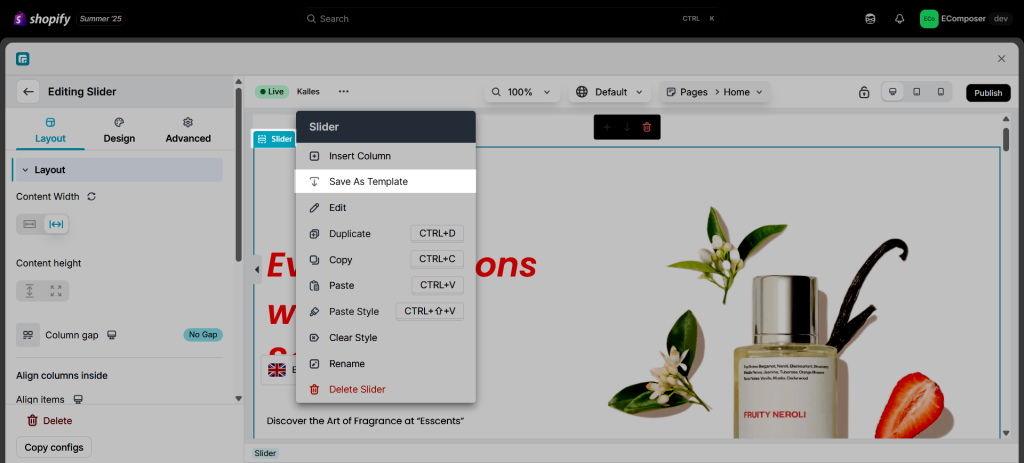Open the sidekick assistant icon in top bar
1024x463 pixels.
(x=870, y=19)
